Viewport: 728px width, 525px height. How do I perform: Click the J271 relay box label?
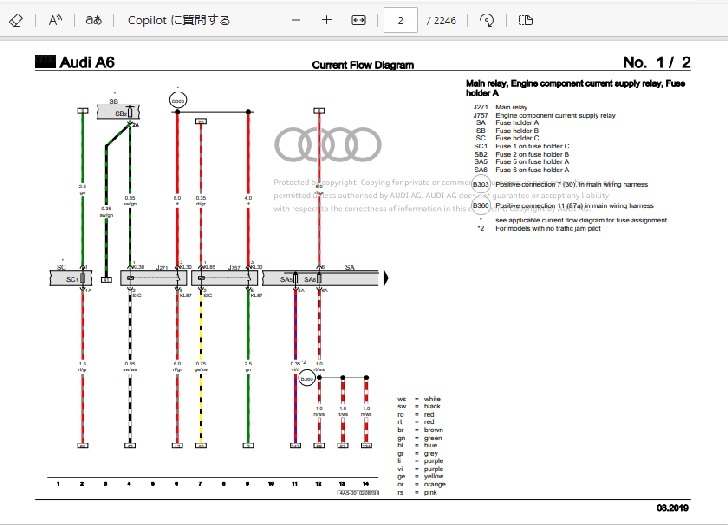coord(162,267)
